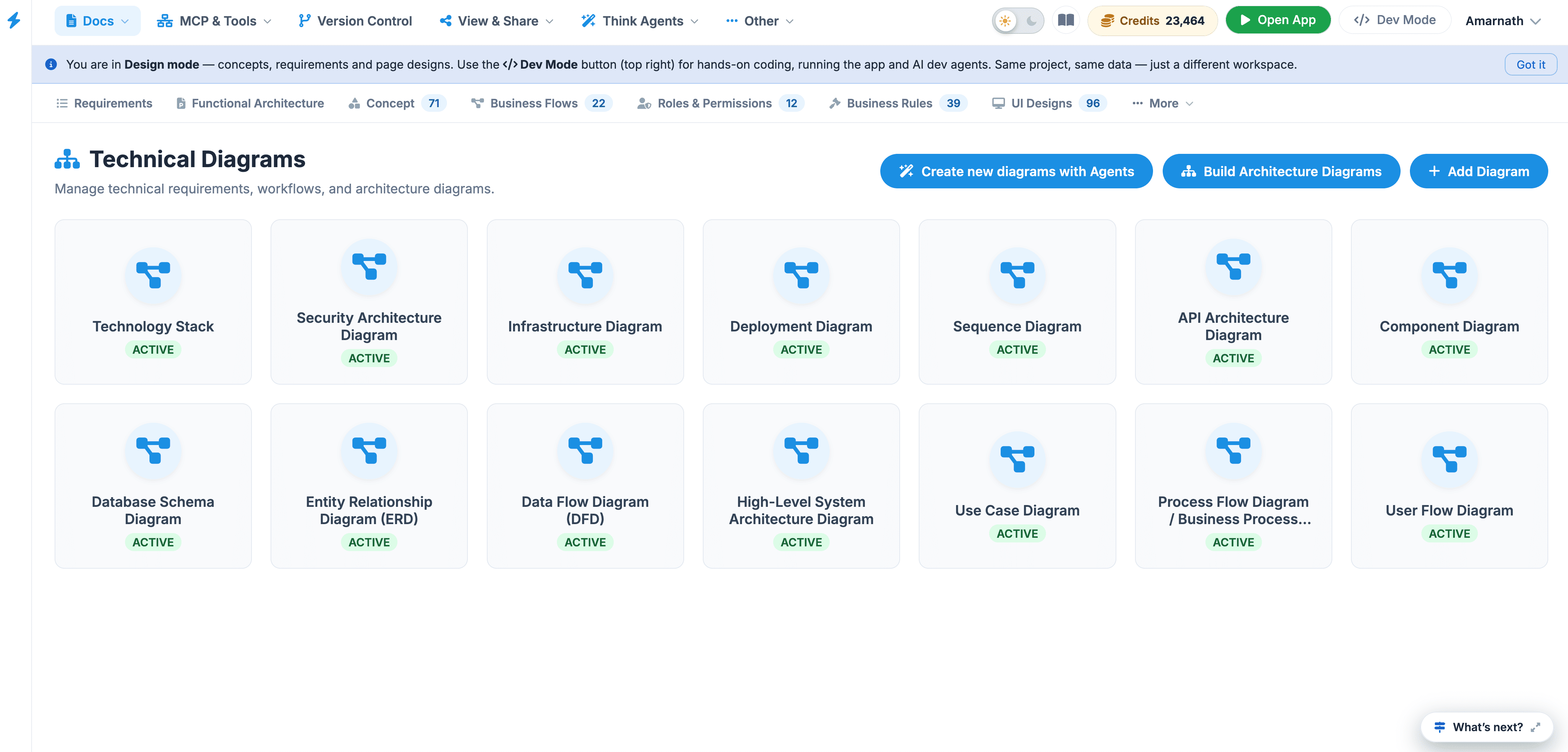Click the Add Diagram button
Viewport: 1568px width, 752px height.
[1479, 171]
